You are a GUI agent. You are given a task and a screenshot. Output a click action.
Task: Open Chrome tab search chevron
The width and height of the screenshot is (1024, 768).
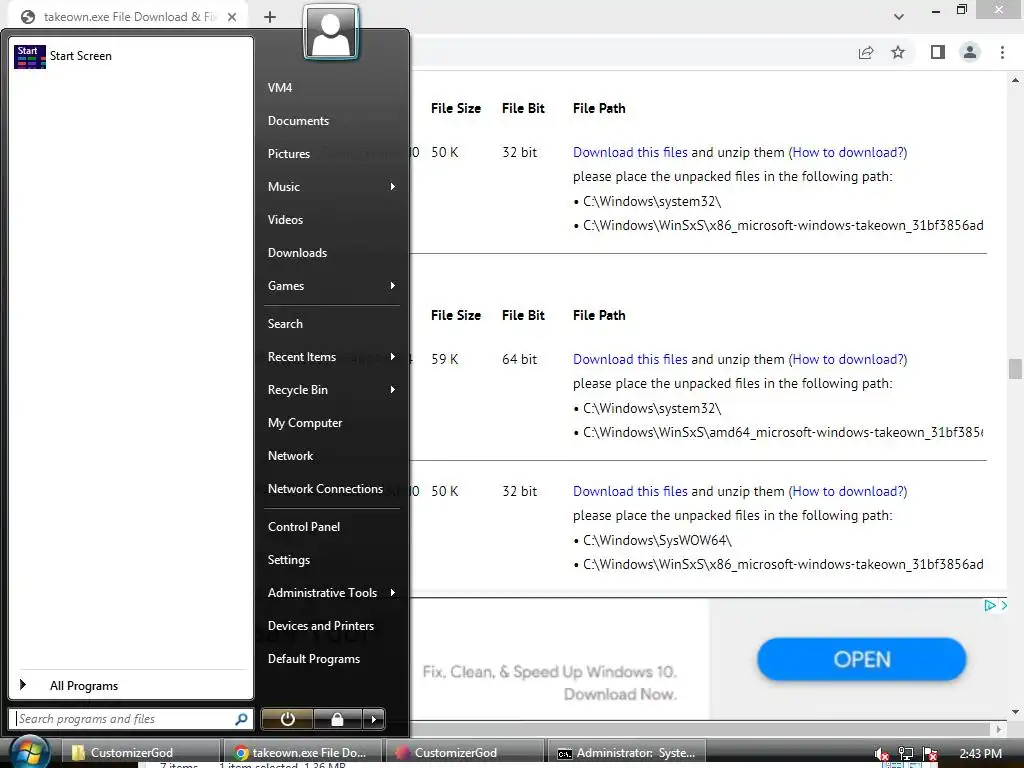point(899,17)
